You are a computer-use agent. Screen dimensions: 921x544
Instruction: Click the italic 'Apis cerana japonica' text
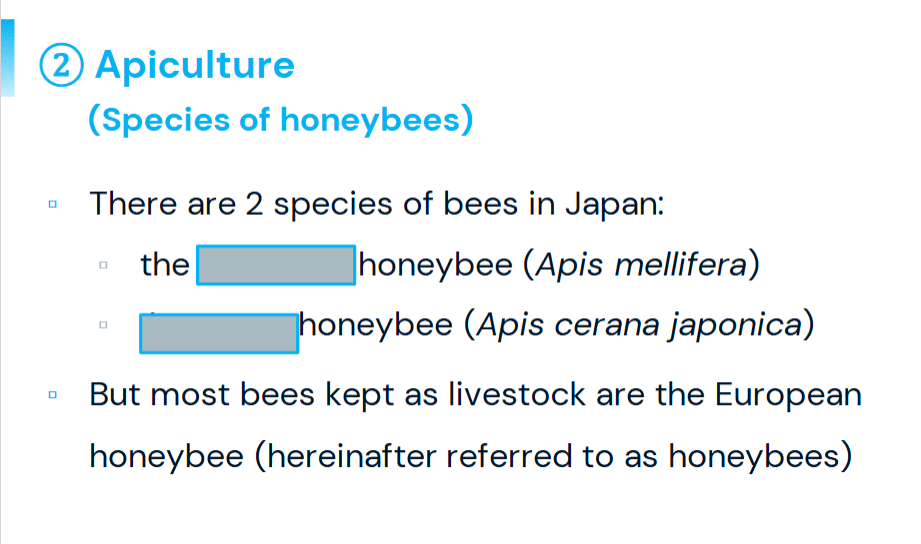639,325
